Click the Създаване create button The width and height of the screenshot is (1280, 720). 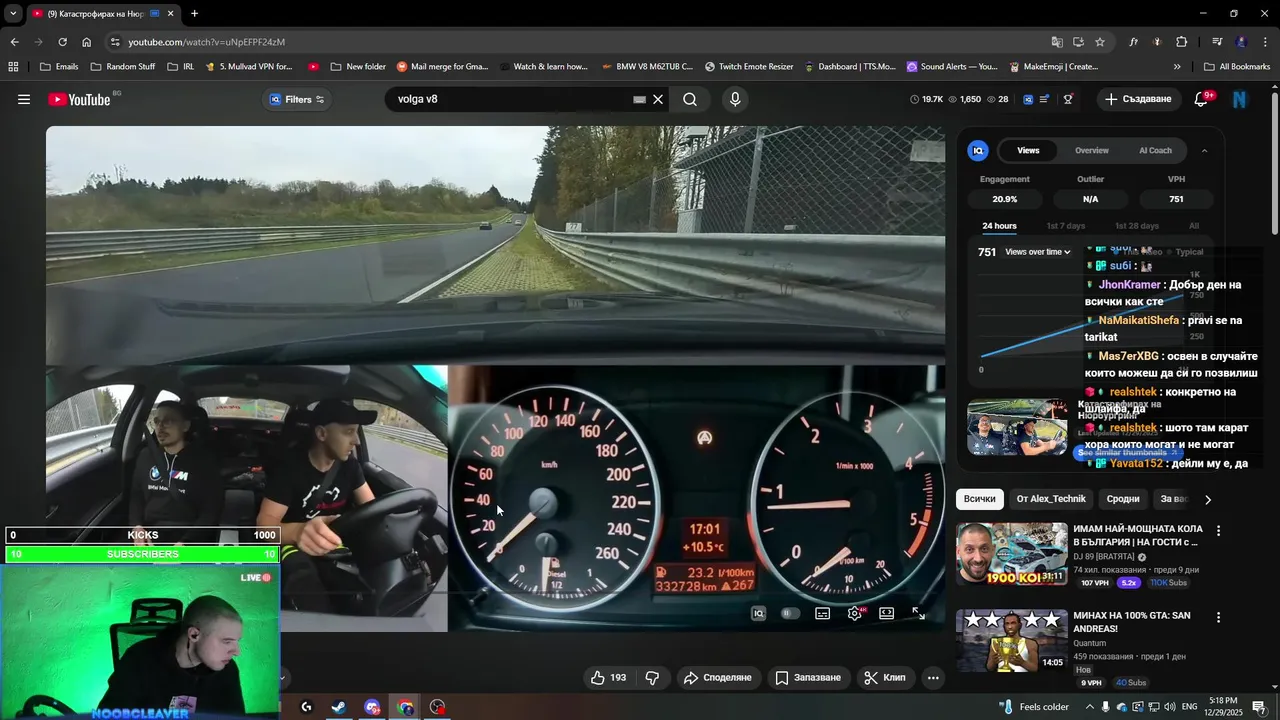(x=1138, y=99)
